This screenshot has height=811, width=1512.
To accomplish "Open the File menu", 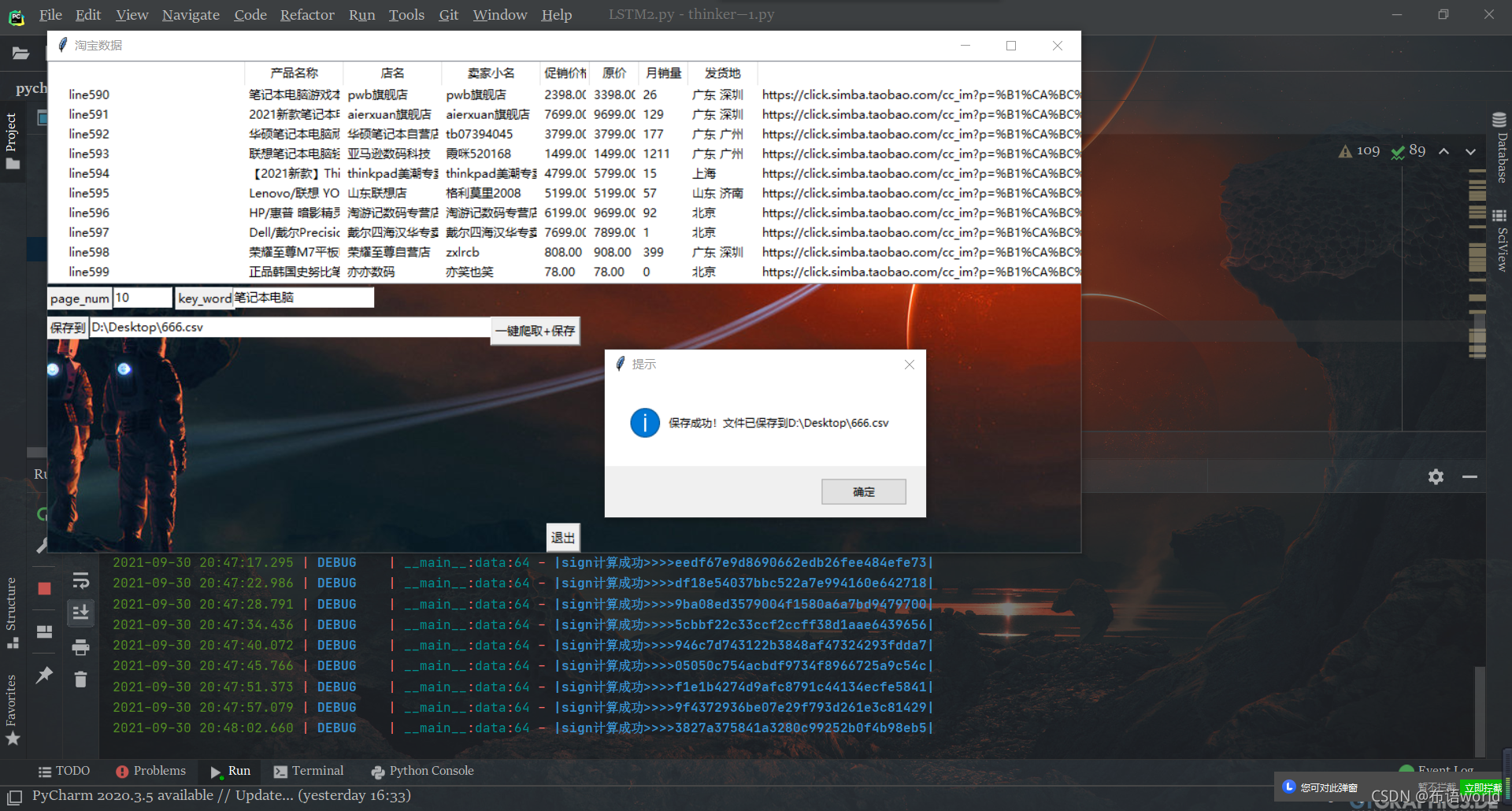I will pyautogui.click(x=50, y=15).
